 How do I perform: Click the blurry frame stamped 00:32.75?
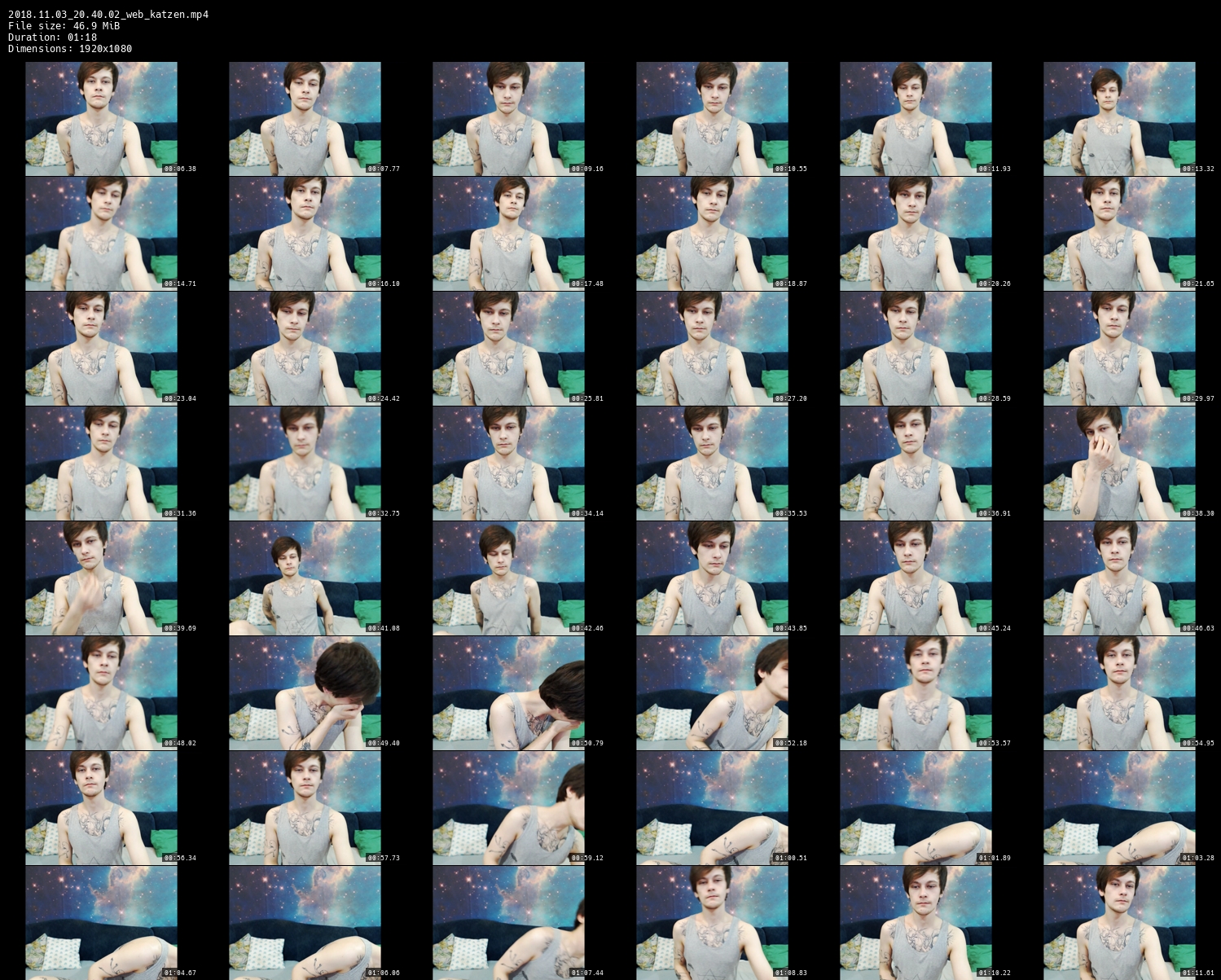click(x=305, y=464)
